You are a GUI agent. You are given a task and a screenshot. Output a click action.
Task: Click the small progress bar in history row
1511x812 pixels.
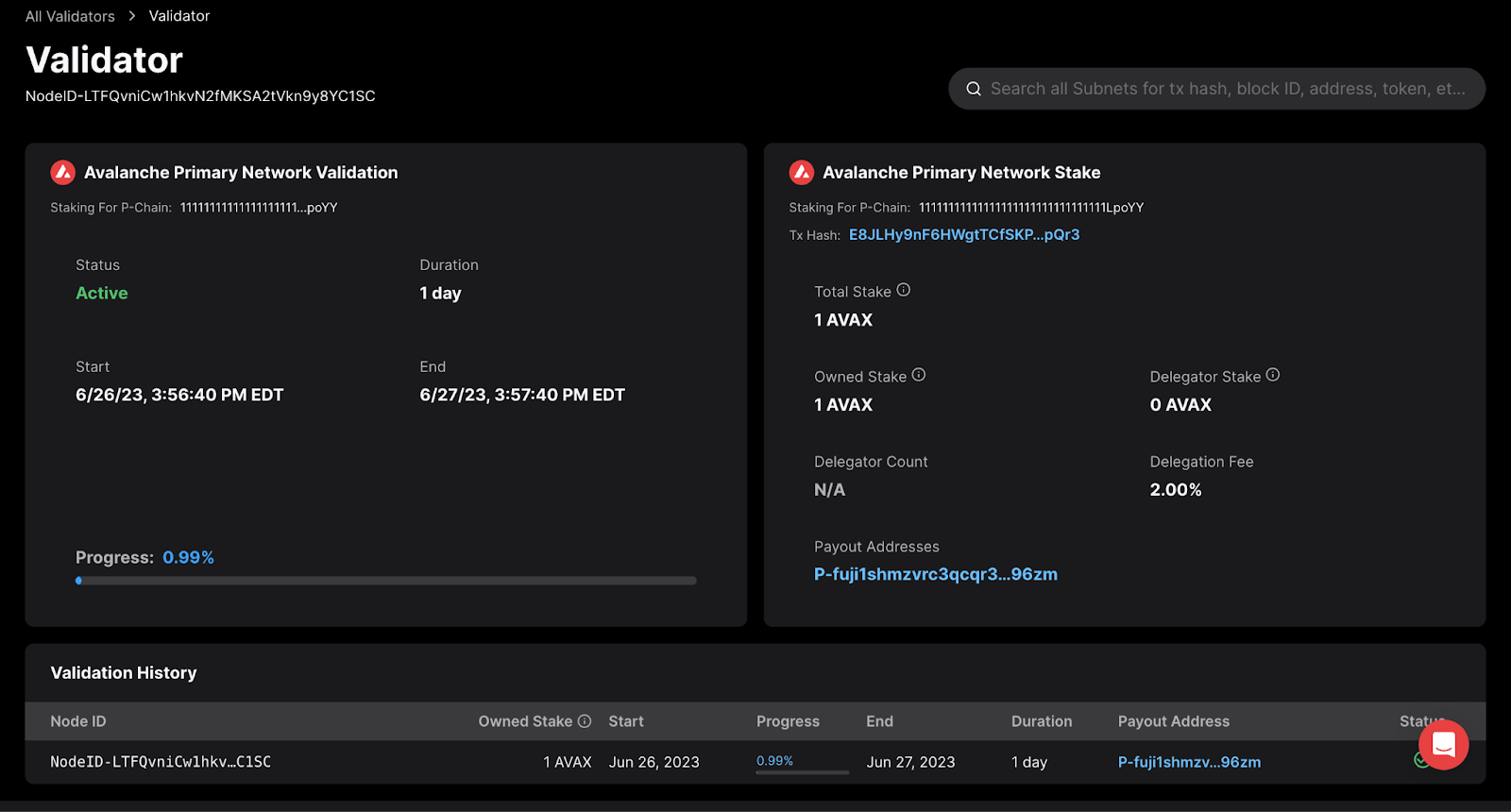click(x=803, y=772)
